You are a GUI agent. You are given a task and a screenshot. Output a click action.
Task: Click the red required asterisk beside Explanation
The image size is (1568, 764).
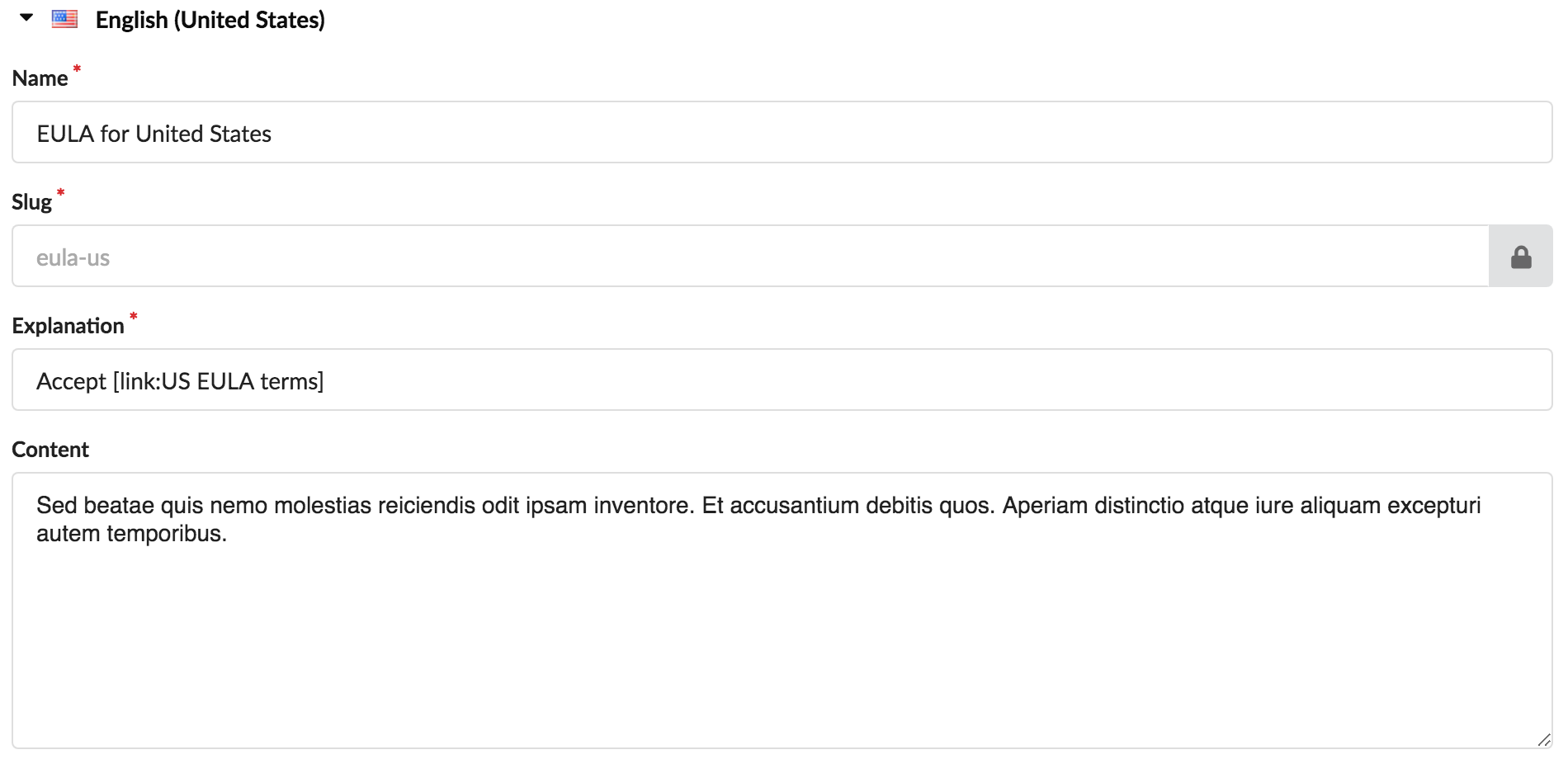[x=133, y=317]
